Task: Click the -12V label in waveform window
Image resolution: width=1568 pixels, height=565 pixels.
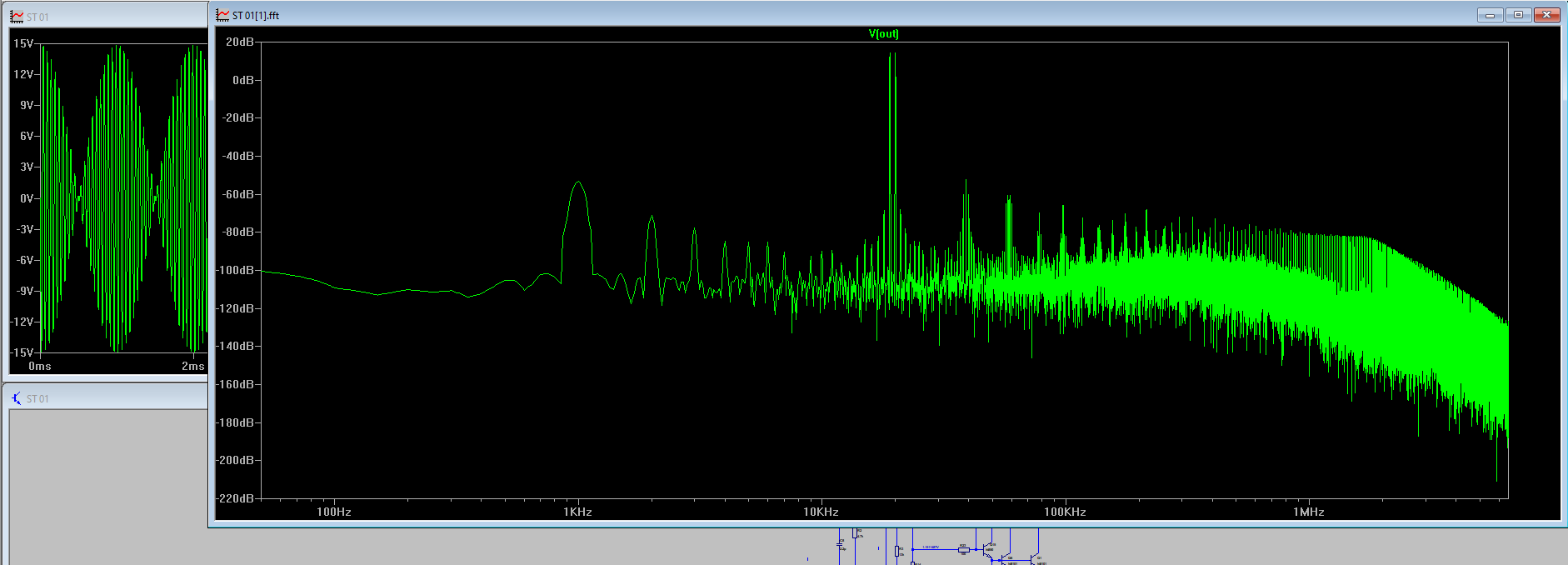Action: (x=22, y=322)
